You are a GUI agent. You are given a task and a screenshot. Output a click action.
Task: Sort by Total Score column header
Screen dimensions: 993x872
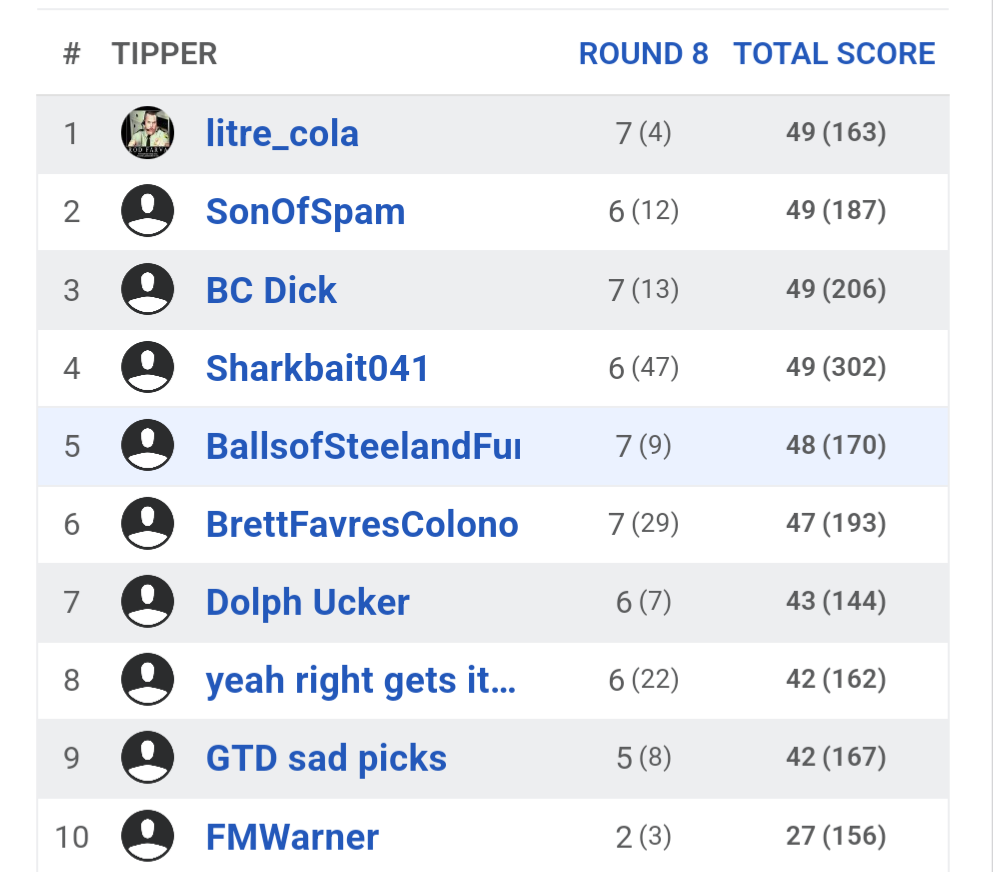(834, 54)
